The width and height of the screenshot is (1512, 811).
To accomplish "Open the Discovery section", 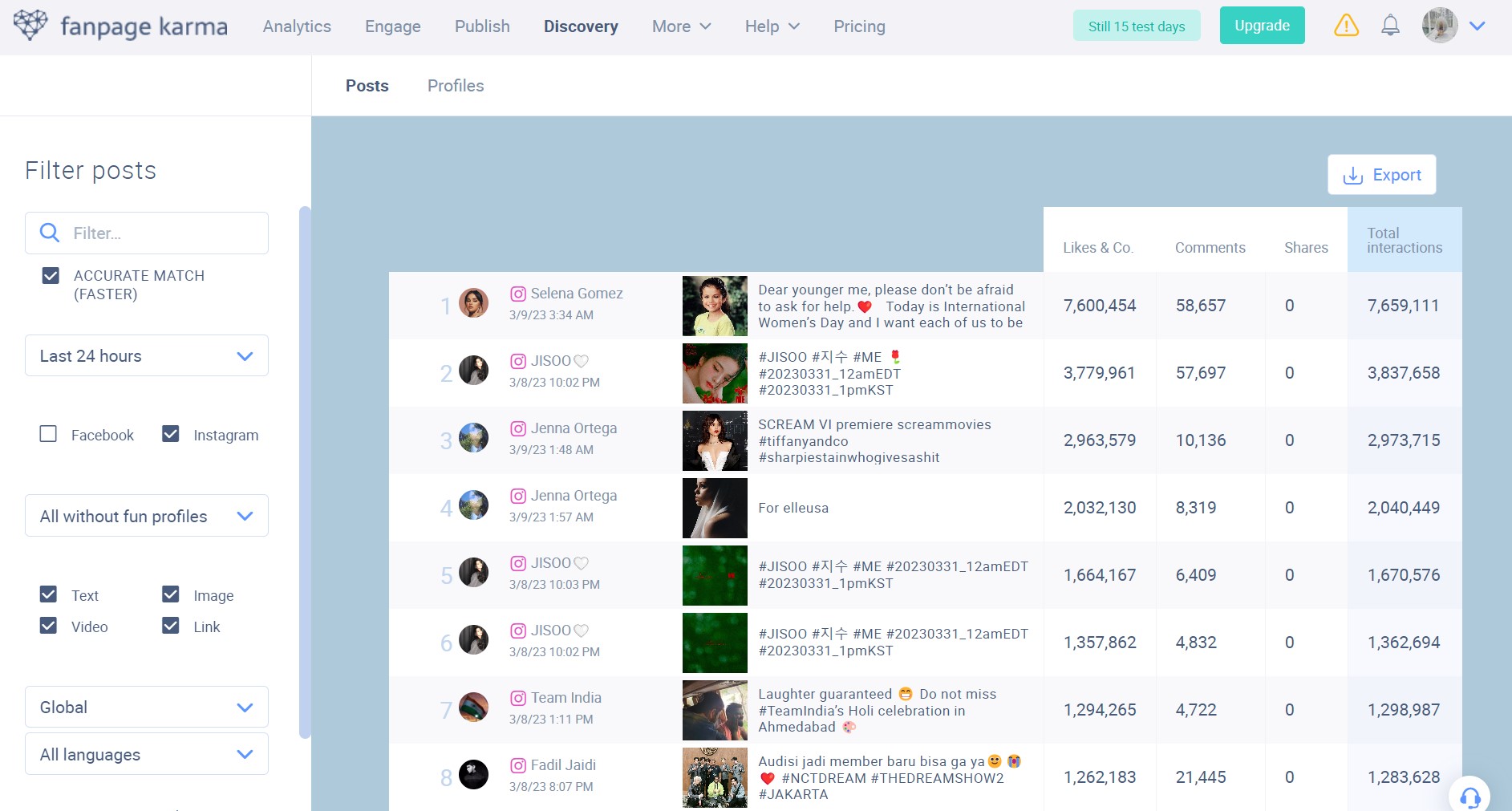I will click(x=581, y=26).
